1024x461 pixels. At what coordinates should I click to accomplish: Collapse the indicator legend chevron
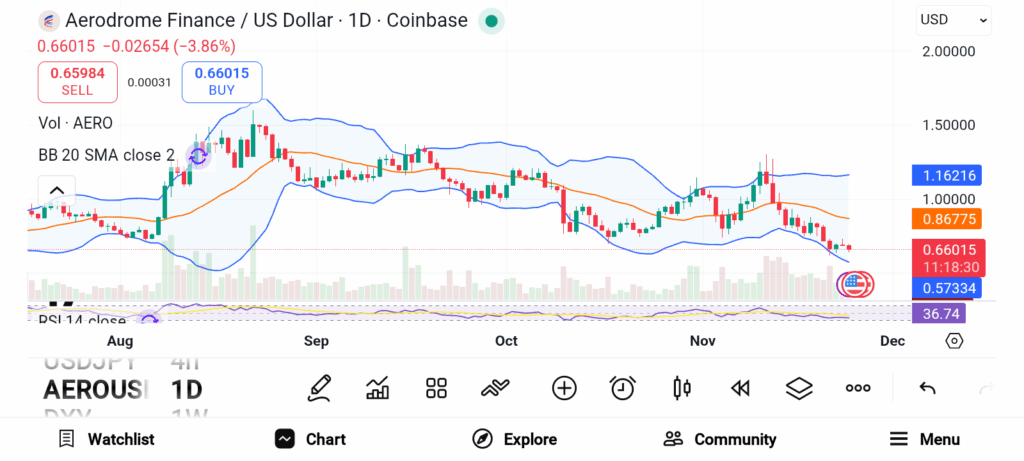pos(56,191)
